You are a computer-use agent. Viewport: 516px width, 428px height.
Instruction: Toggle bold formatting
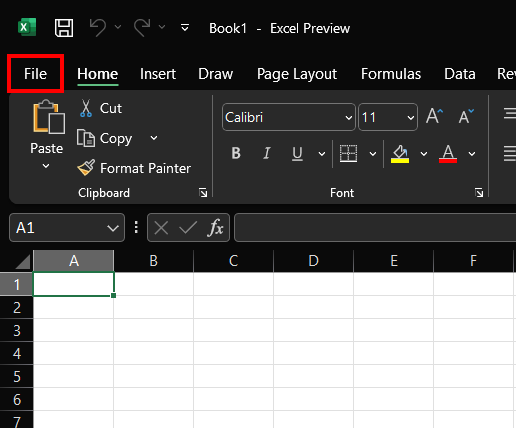click(236, 153)
